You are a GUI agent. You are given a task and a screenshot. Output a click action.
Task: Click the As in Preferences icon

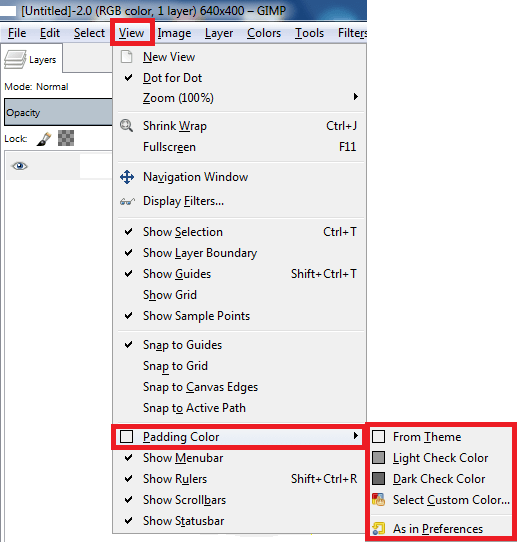378,529
